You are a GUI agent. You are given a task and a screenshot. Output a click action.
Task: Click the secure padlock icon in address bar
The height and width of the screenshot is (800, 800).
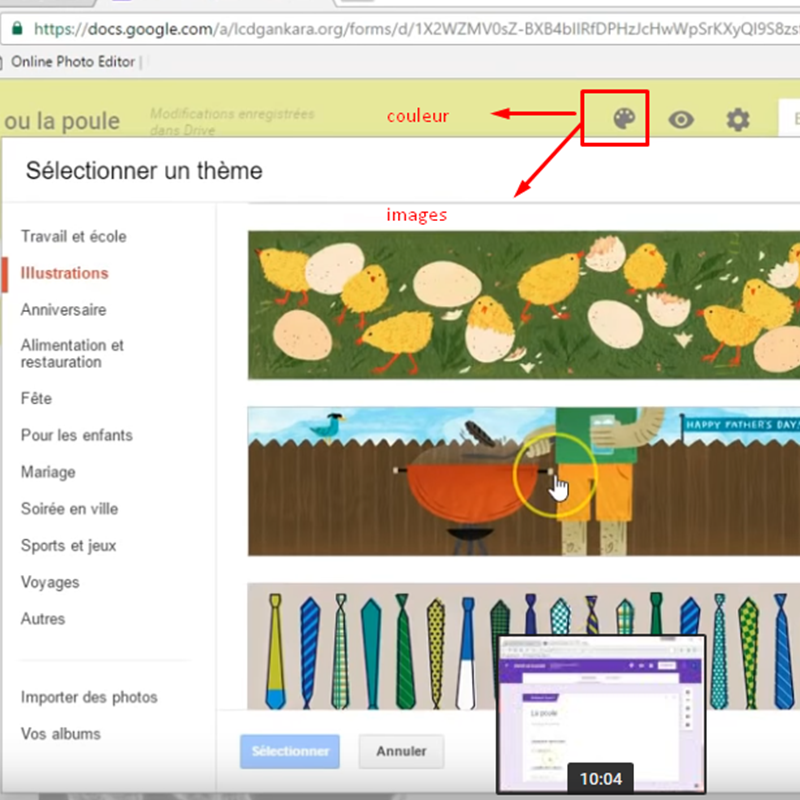pyautogui.click(x=17, y=28)
